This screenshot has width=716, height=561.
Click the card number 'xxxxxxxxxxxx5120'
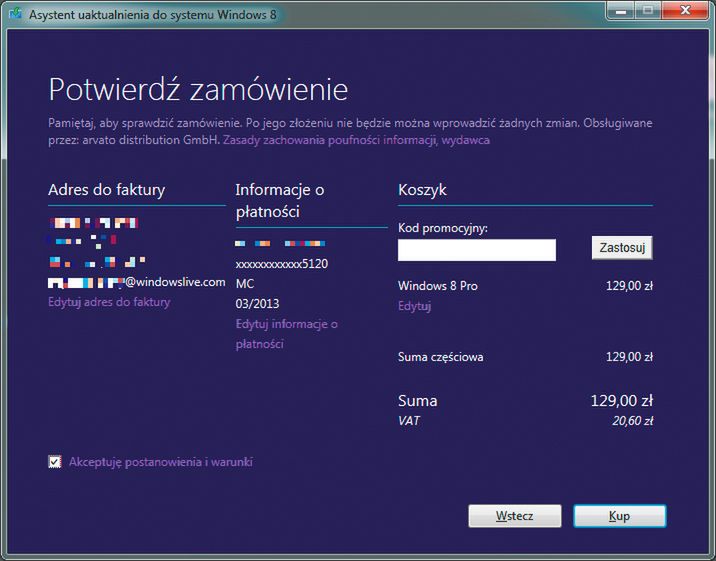[x=282, y=264]
